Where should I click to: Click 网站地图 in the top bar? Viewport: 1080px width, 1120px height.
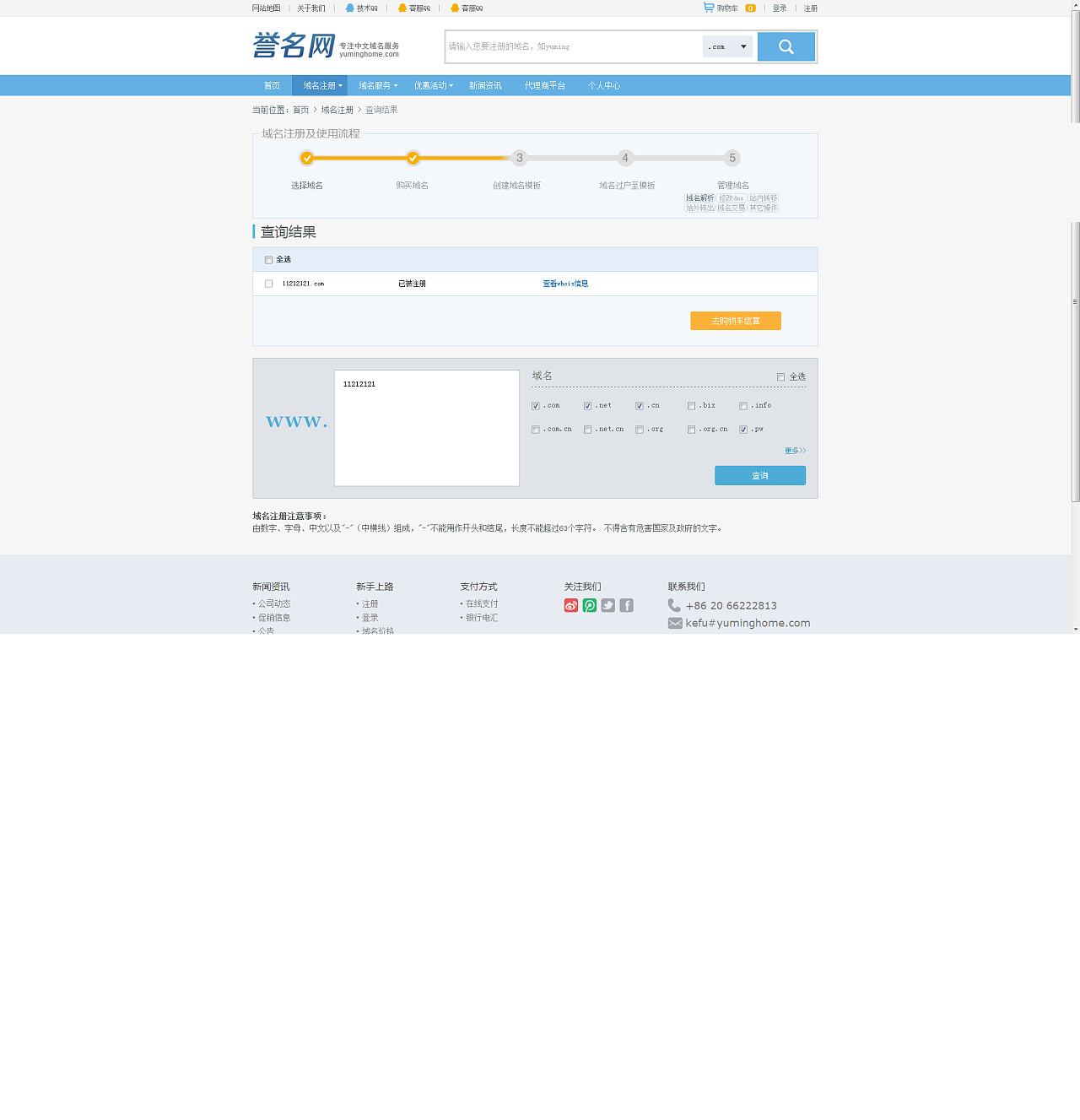(266, 8)
